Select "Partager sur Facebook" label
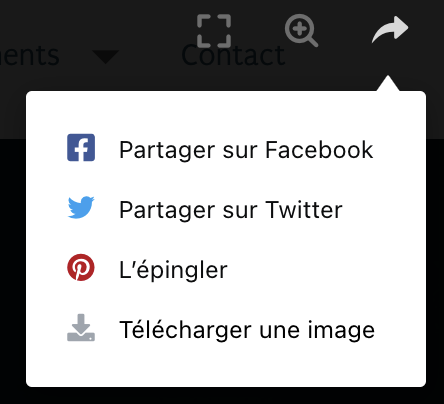This screenshot has width=444, height=404. coord(246,150)
